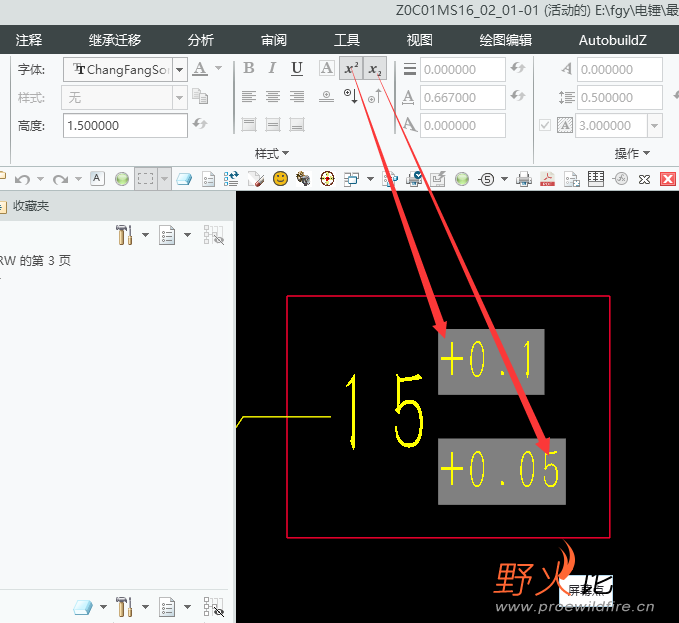Click the 0.500000 line spacing field
This screenshot has width=679, height=623.
620,97
